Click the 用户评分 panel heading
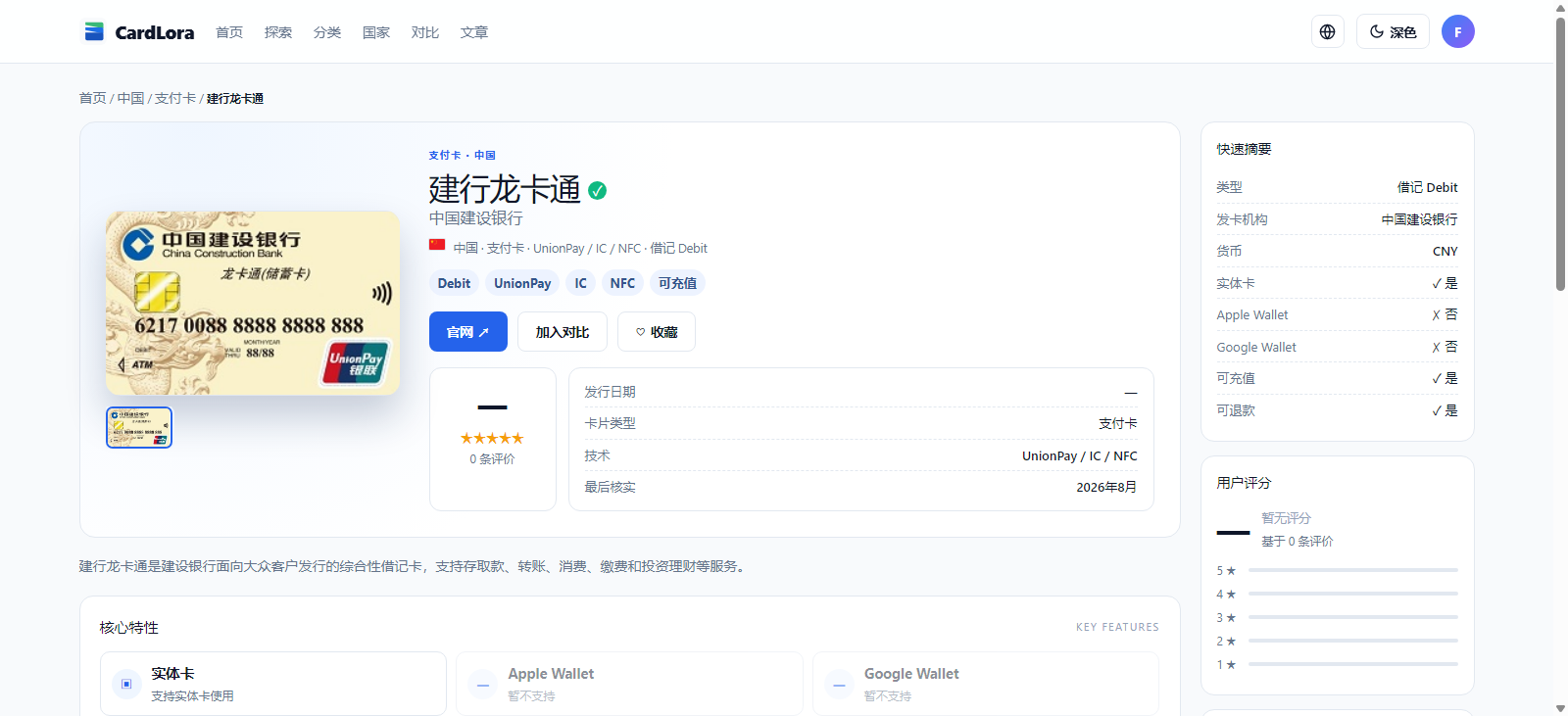Screen dimensions: 1568x716 pos(1245,483)
